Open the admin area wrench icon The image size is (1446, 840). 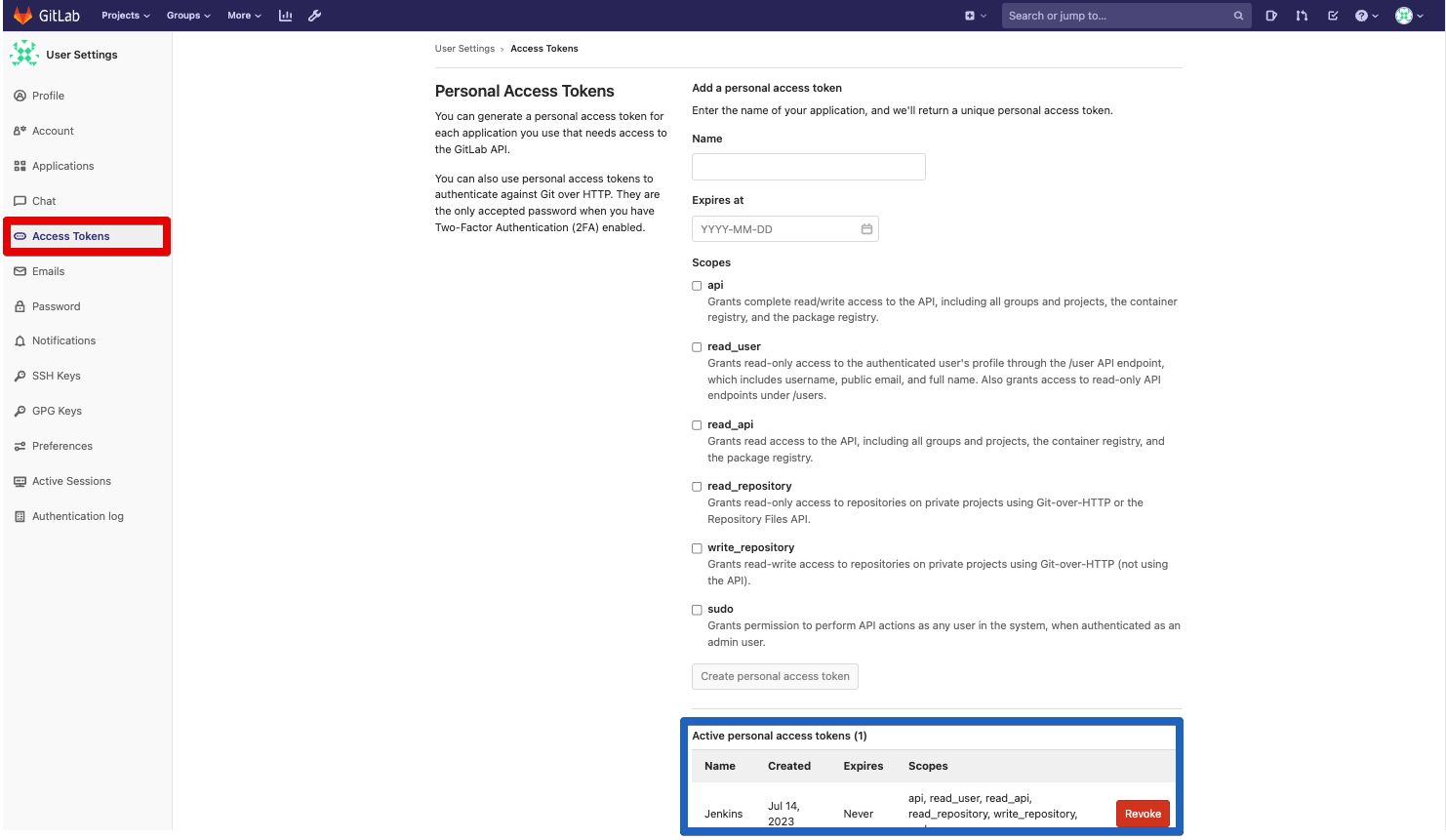[314, 16]
